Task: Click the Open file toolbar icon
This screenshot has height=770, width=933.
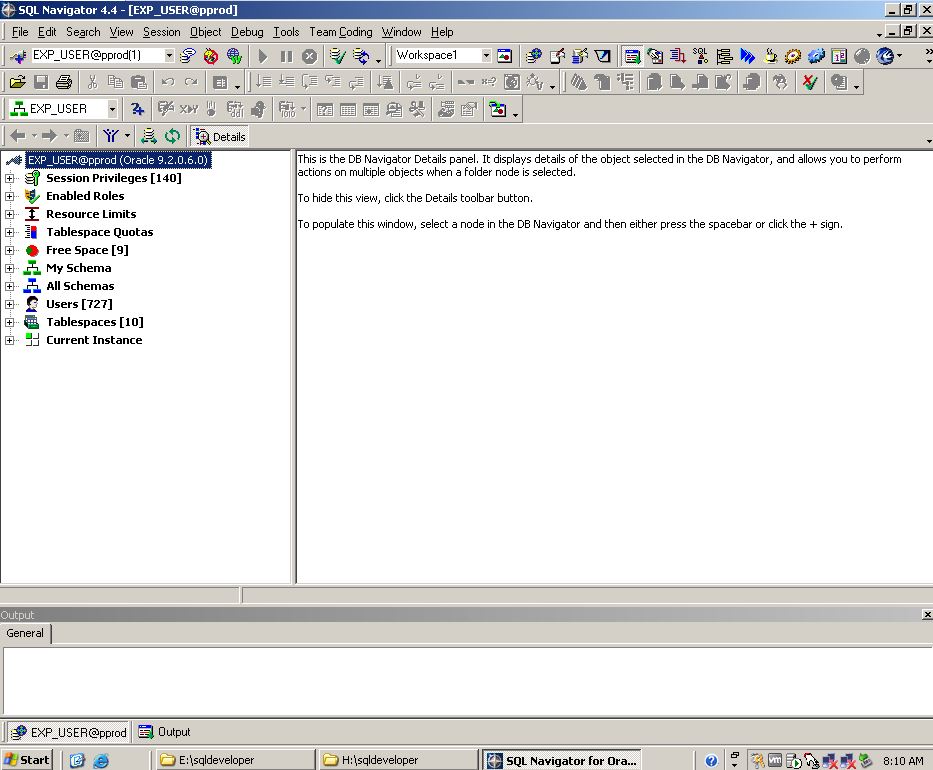Action: 18,82
